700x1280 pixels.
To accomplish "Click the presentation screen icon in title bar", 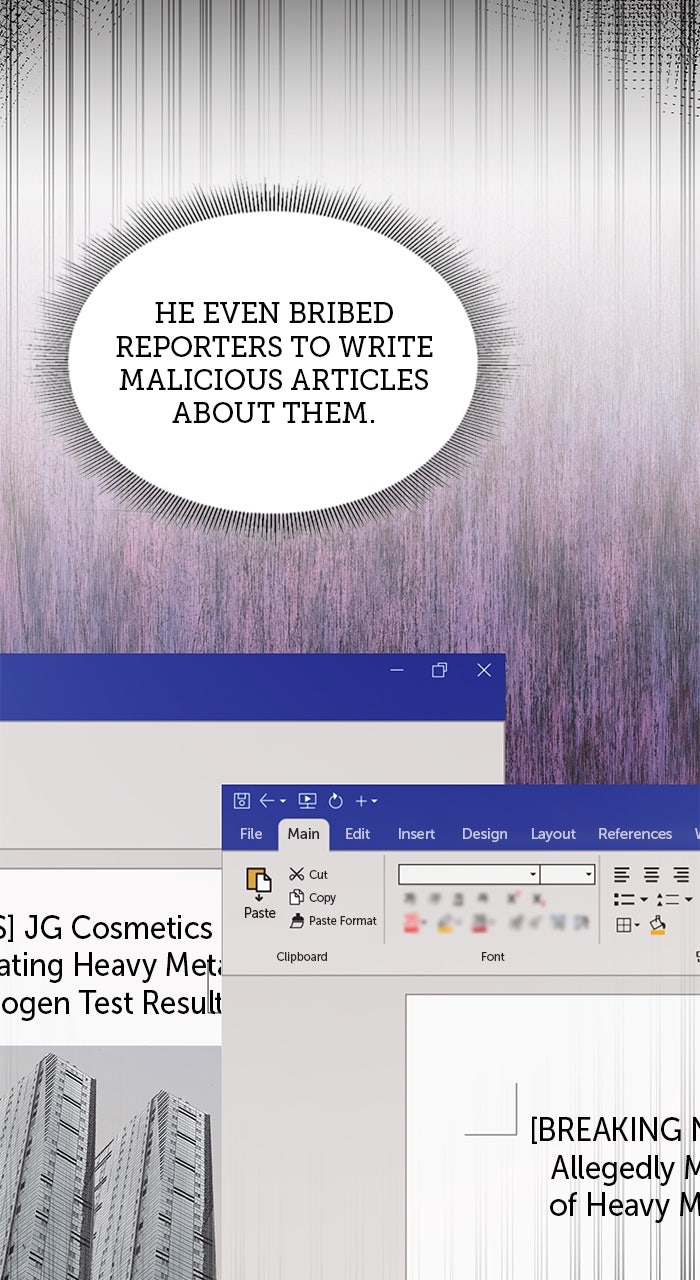I will [x=307, y=801].
